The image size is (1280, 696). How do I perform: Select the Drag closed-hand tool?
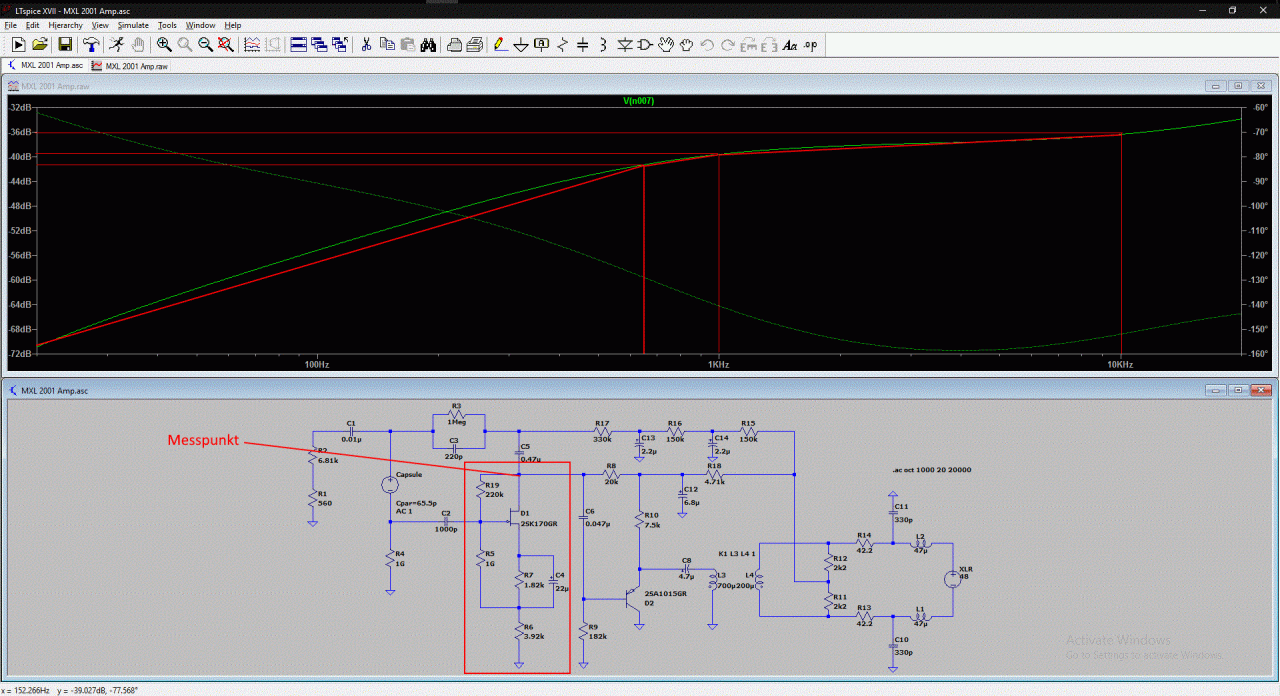click(x=687, y=45)
